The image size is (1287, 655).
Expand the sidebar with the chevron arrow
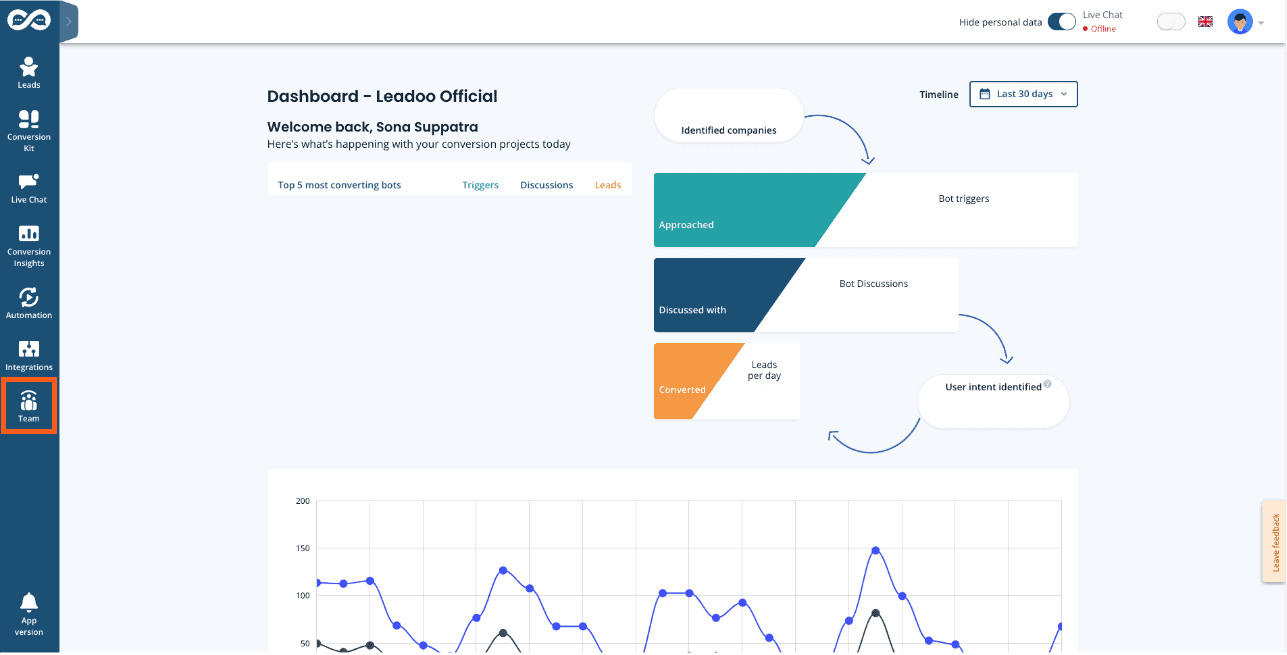point(68,21)
